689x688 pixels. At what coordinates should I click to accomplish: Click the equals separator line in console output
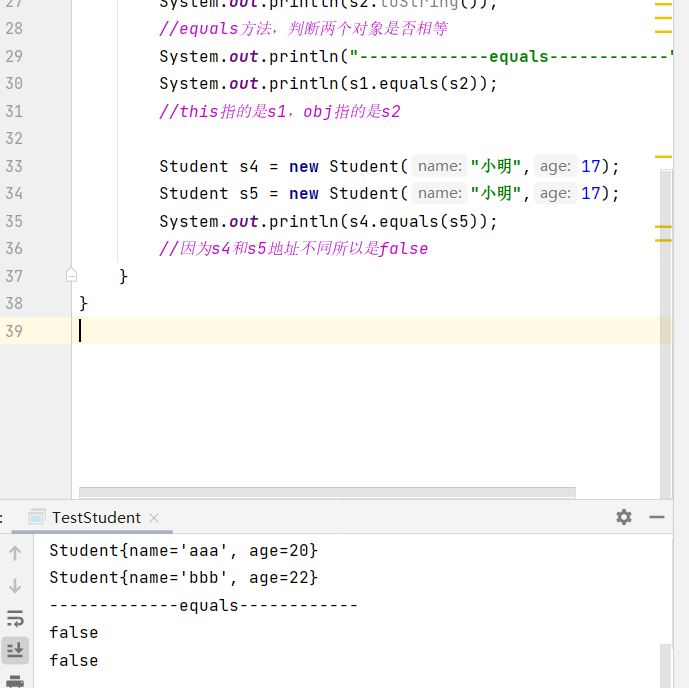tap(203, 605)
